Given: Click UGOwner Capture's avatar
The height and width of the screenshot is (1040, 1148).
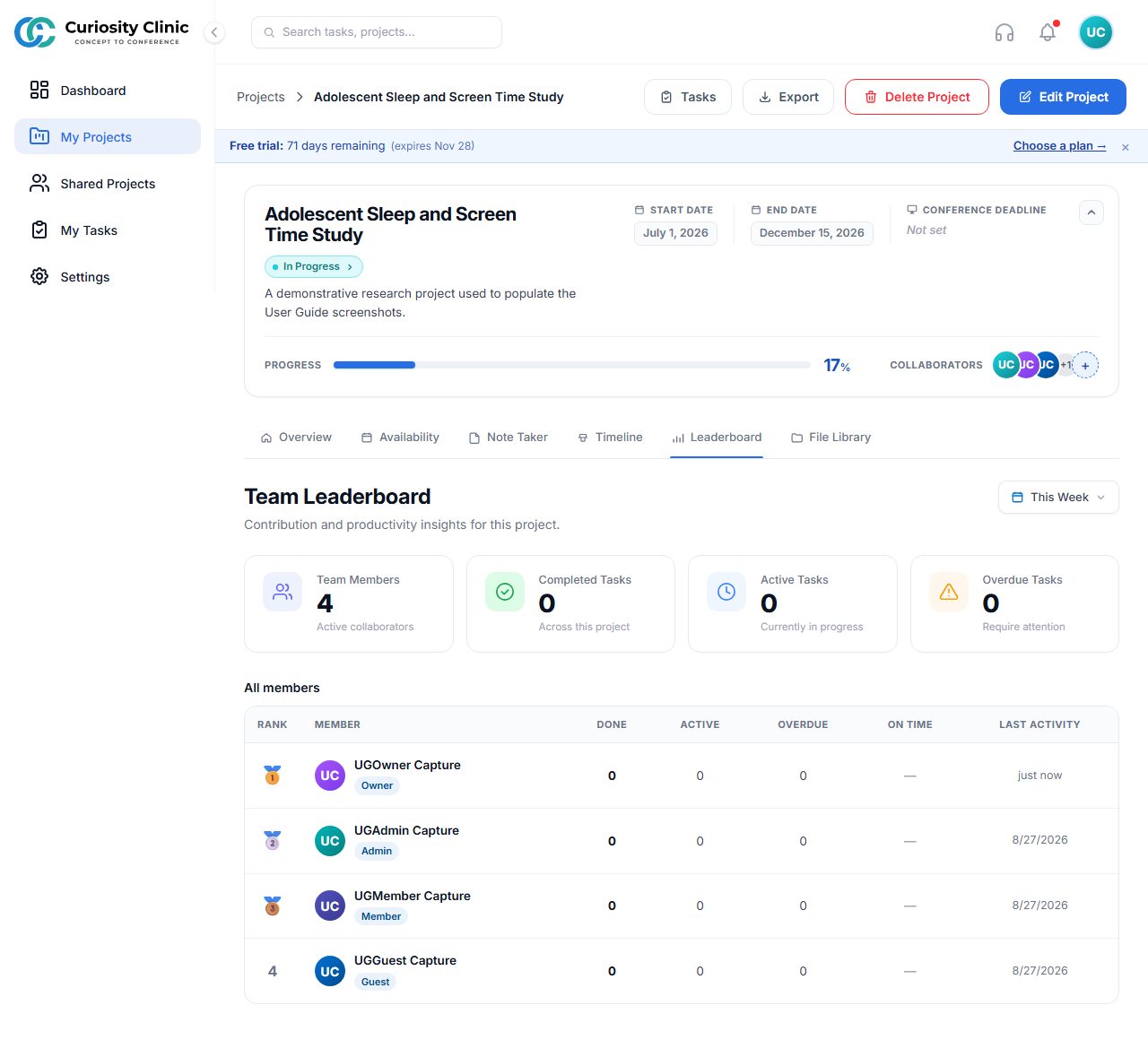Looking at the screenshot, I should [x=330, y=776].
